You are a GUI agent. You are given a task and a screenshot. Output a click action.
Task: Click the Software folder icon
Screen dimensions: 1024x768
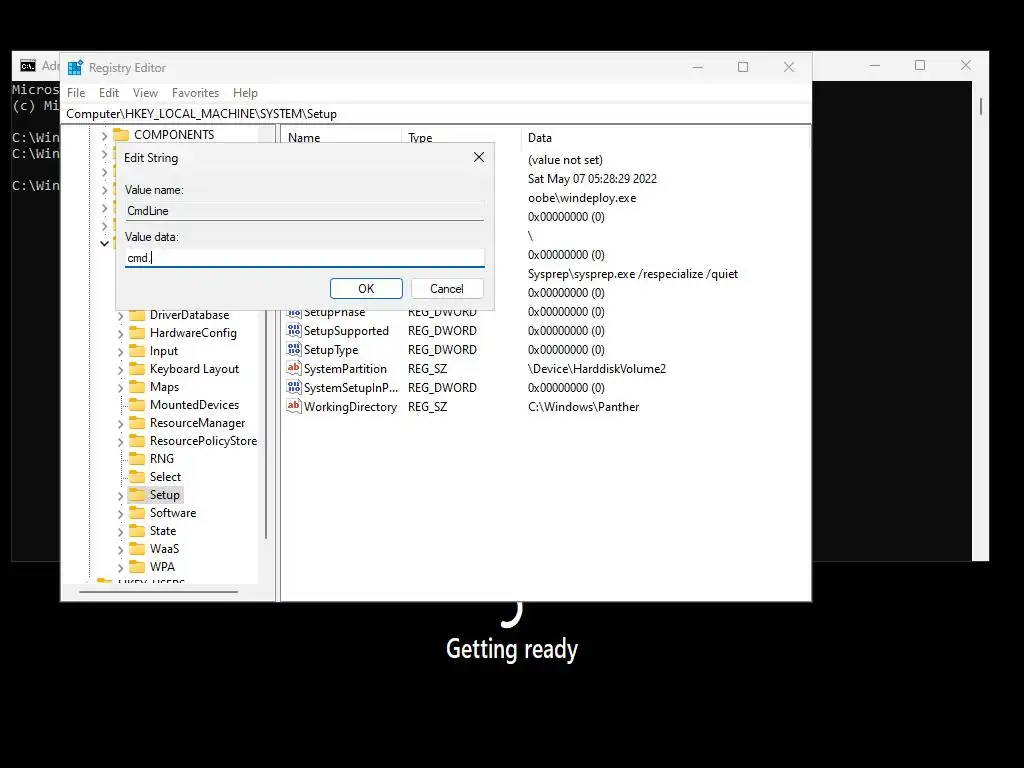click(136, 513)
